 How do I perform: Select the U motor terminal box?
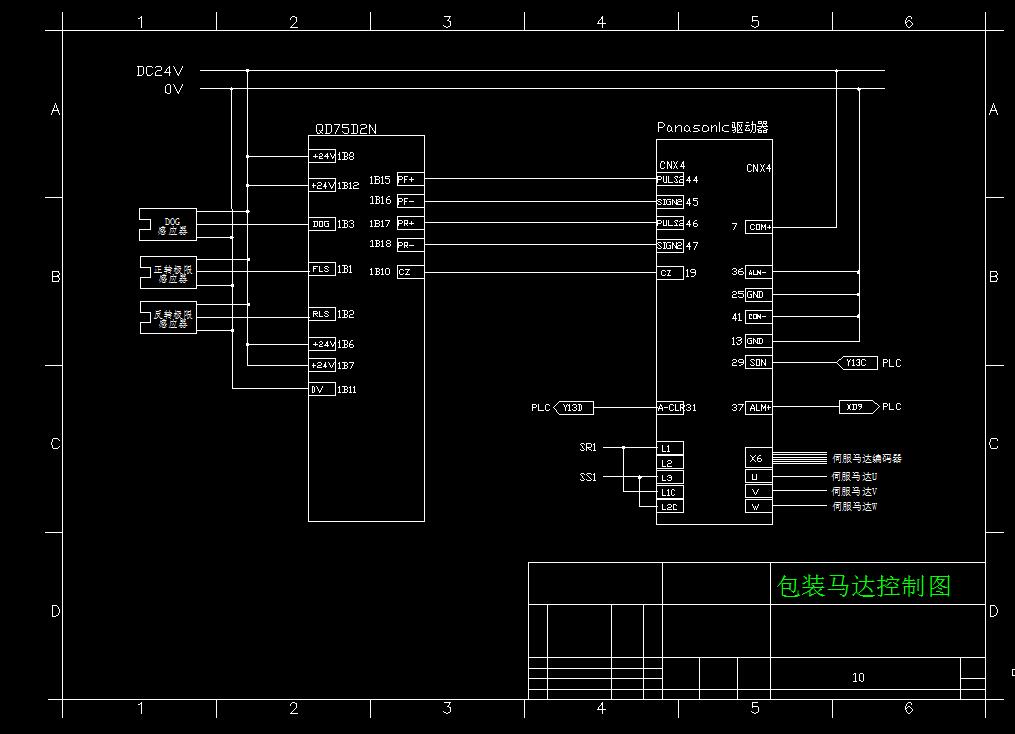[759, 477]
